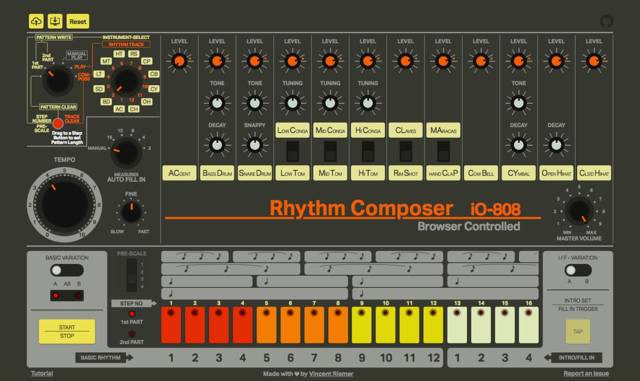This screenshot has height=381, width=640.
Task: Click yellow step button 11
Action: (409, 325)
